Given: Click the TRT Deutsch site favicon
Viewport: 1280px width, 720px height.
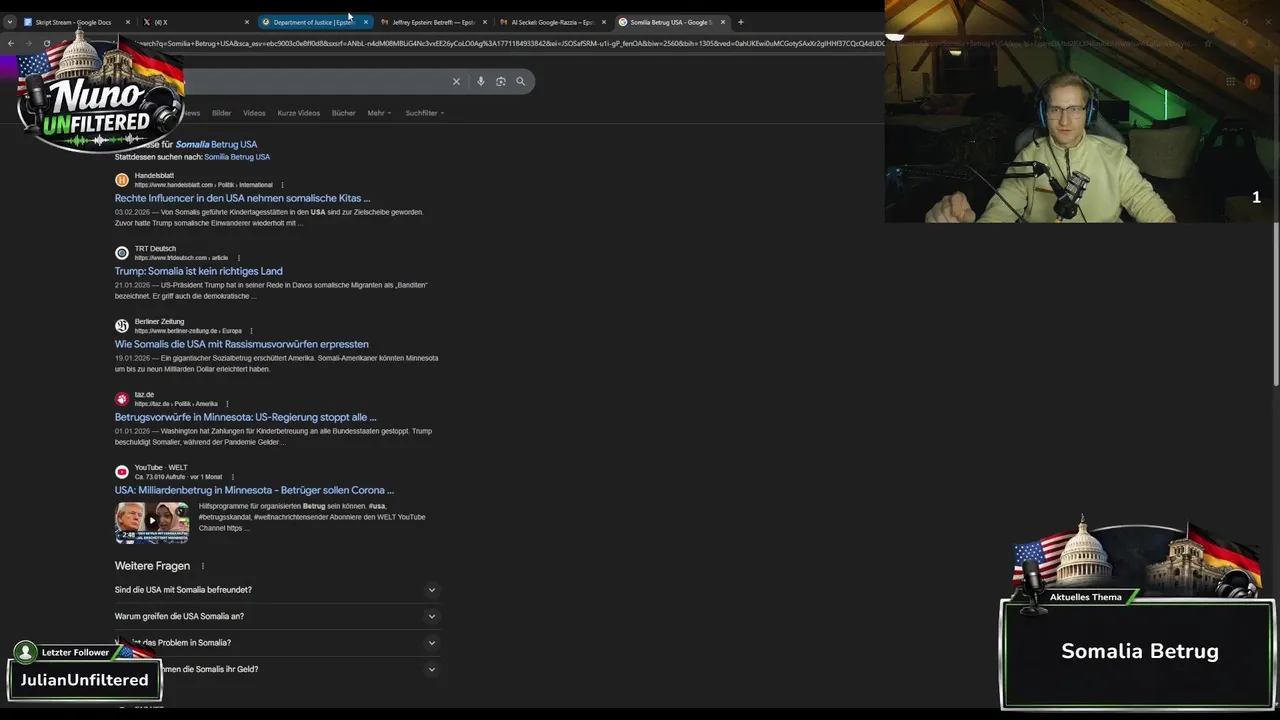Looking at the screenshot, I should 122,253.
